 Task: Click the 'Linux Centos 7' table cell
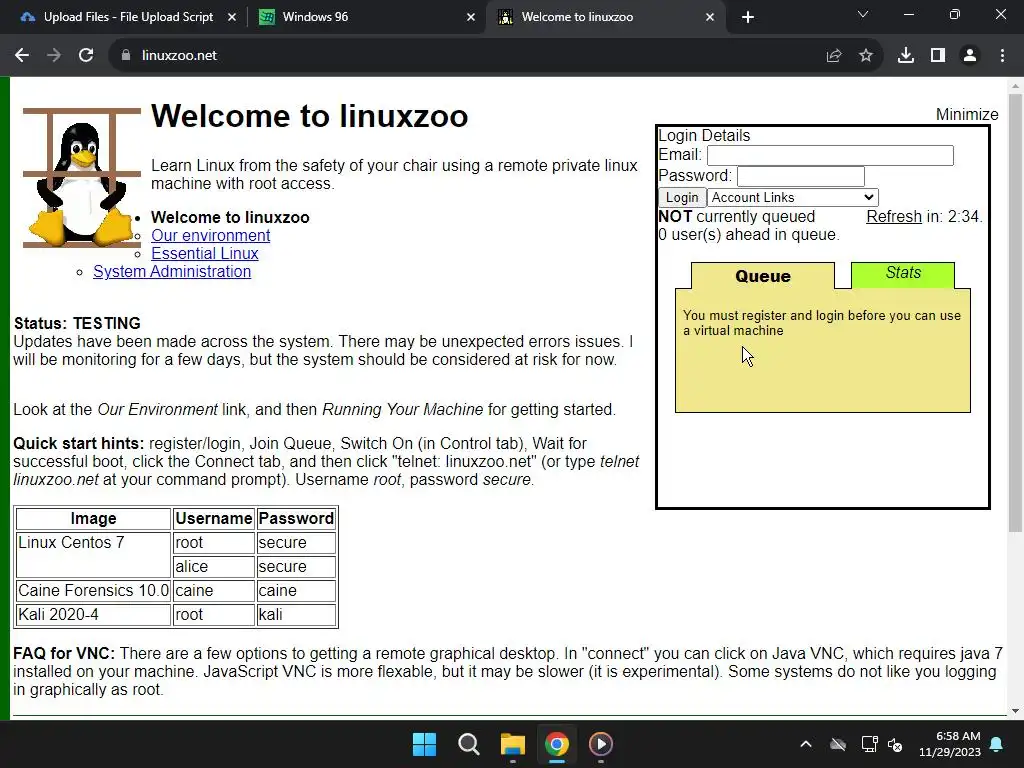[93, 554]
